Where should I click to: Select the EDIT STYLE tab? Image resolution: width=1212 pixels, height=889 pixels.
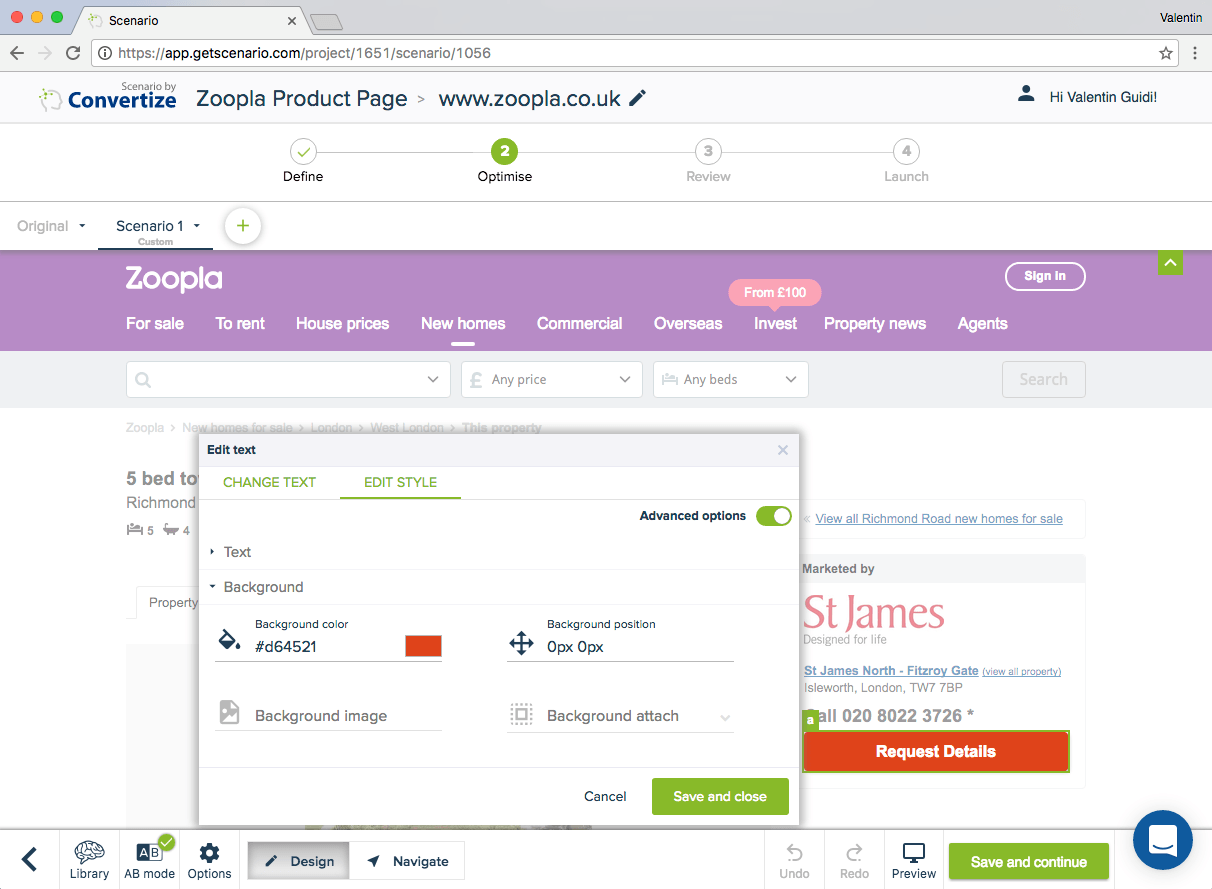pos(400,482)
